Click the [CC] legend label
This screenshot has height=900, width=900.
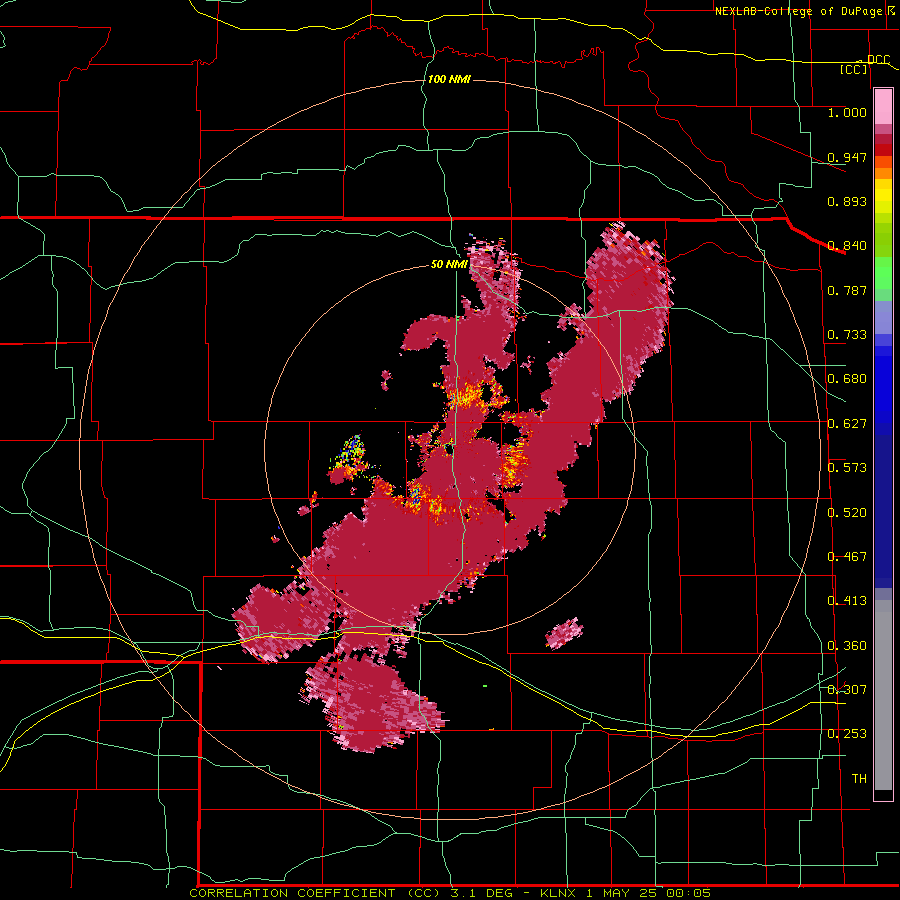point(854,70)
